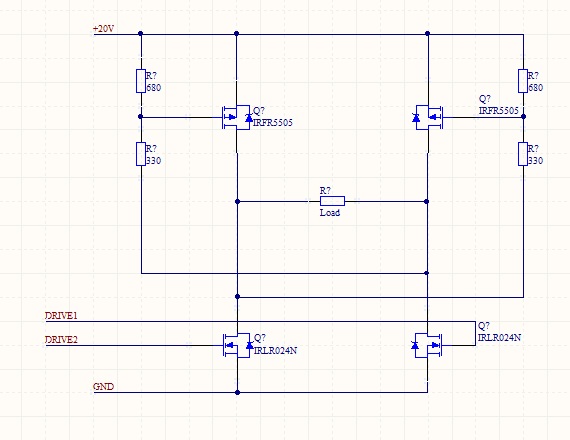Image resolution: width=570 pixels, height=440 pixels.
Task: Click junction dot left of Load resistor
Action: [237, 201]
